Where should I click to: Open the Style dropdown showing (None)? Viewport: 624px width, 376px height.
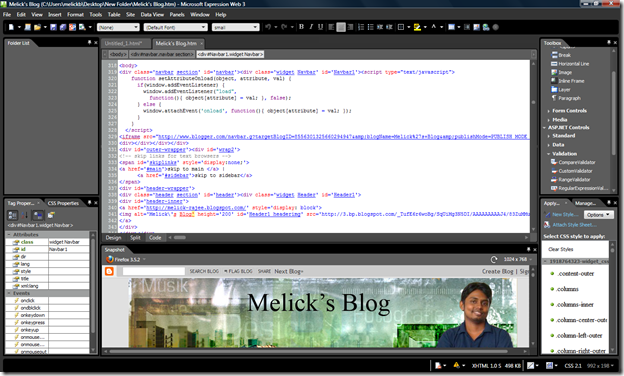(x=118, y=27)
